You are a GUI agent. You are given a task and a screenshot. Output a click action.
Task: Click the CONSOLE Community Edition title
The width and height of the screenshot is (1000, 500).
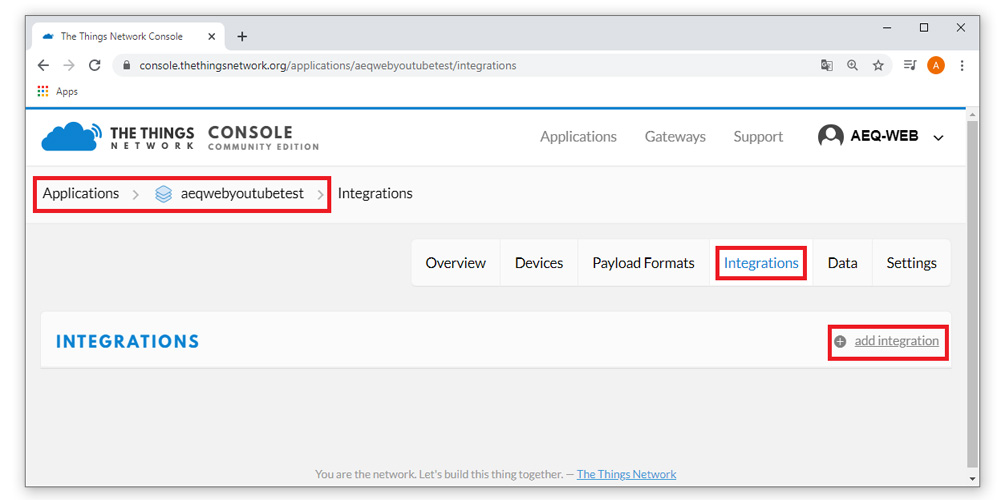263,137
